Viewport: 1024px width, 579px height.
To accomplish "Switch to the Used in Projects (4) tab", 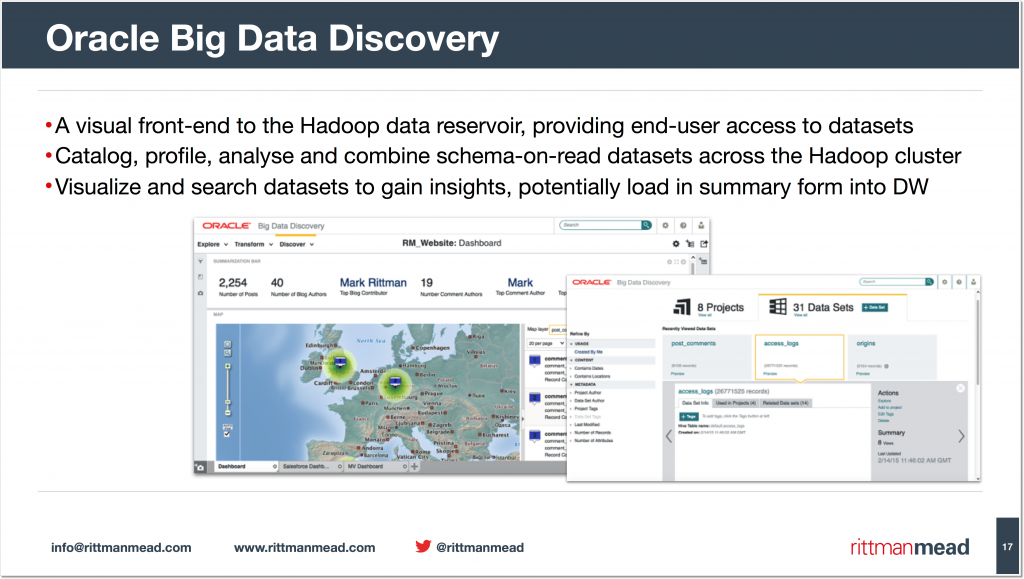I will [735, 403].
